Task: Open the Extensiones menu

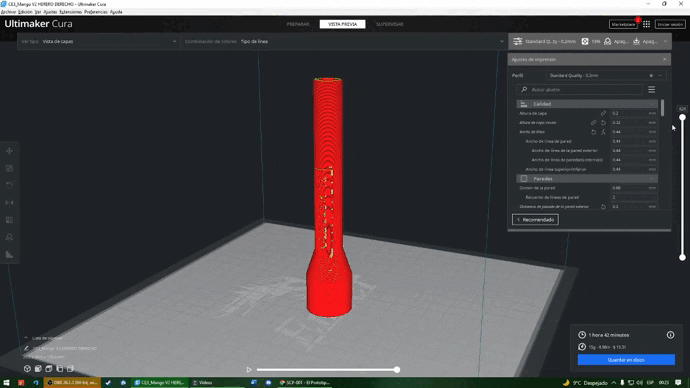Action: click(x=70, y=12)
